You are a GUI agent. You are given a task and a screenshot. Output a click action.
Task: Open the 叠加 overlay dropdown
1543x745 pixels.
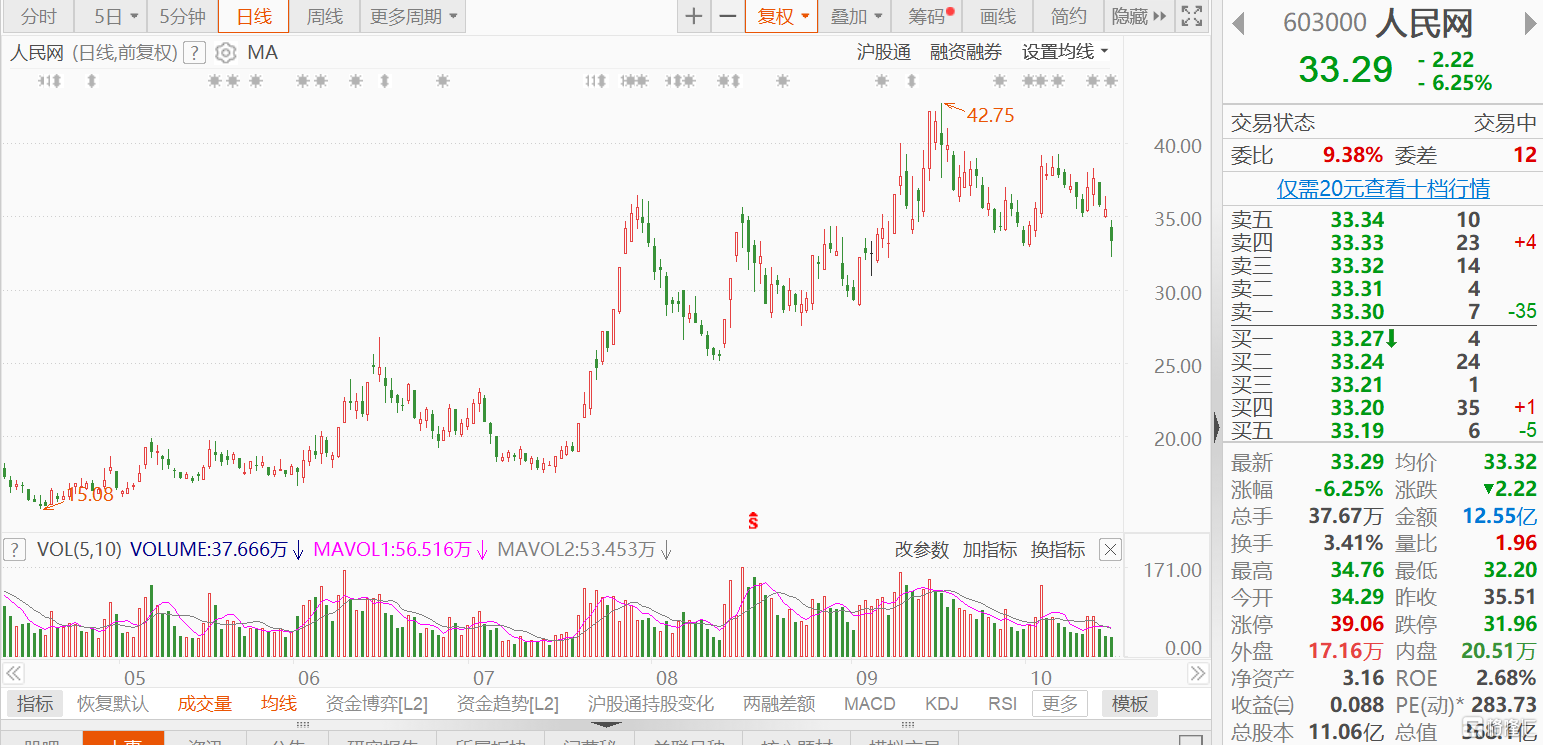coord(857,16)
